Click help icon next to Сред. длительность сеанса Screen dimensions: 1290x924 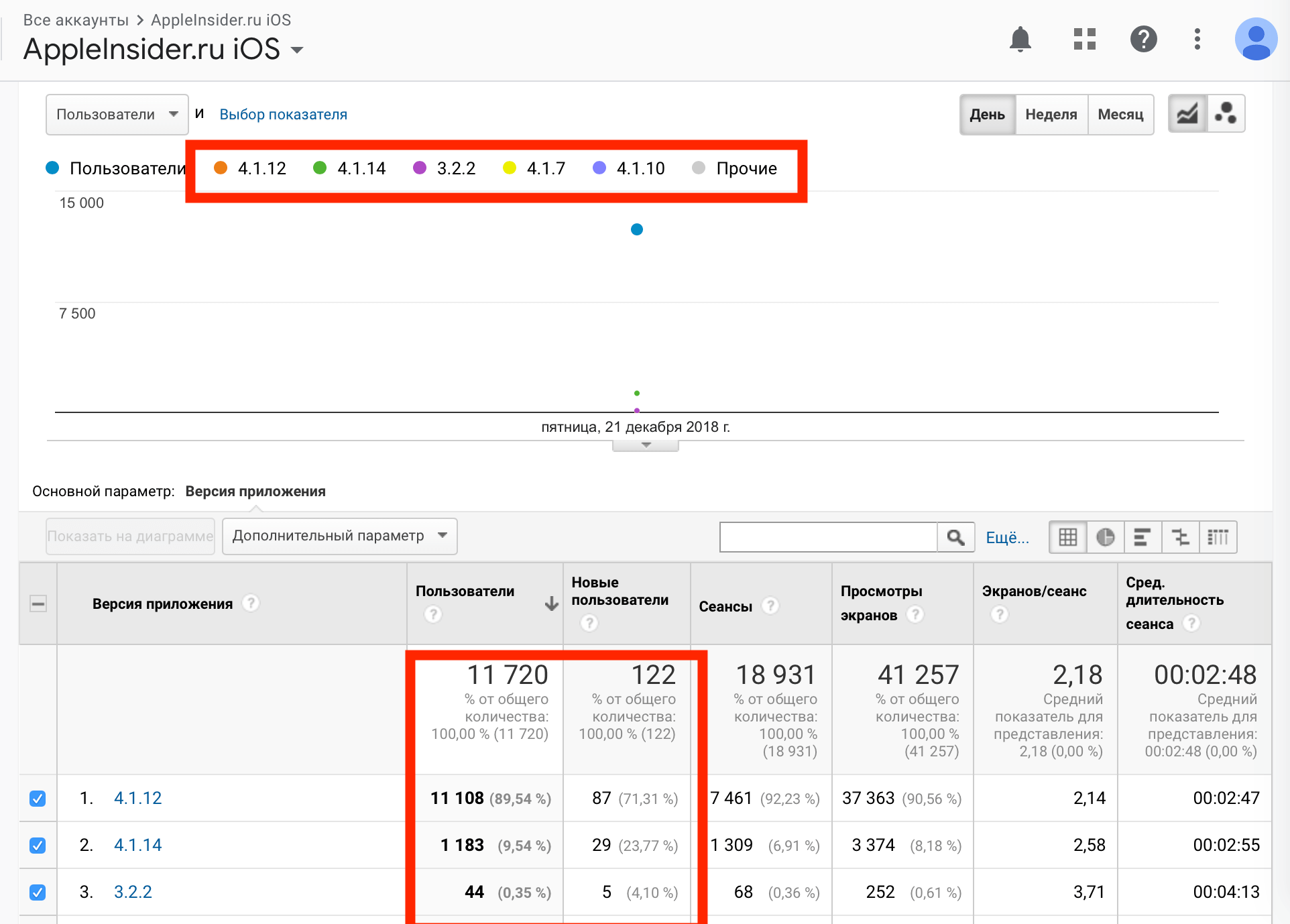coord(1191,624)
